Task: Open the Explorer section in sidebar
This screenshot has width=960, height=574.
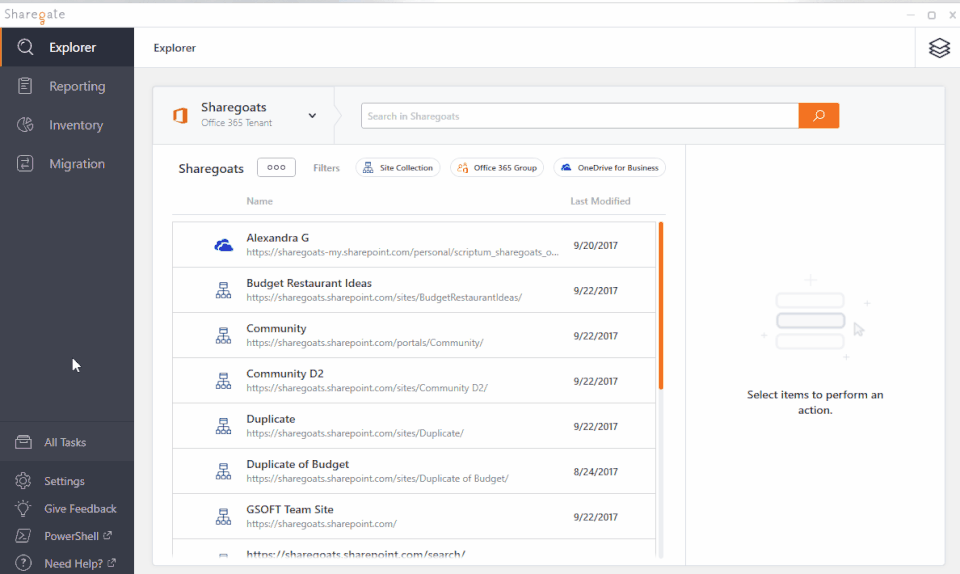Action: pyautogui.click(x=67, y=47)
